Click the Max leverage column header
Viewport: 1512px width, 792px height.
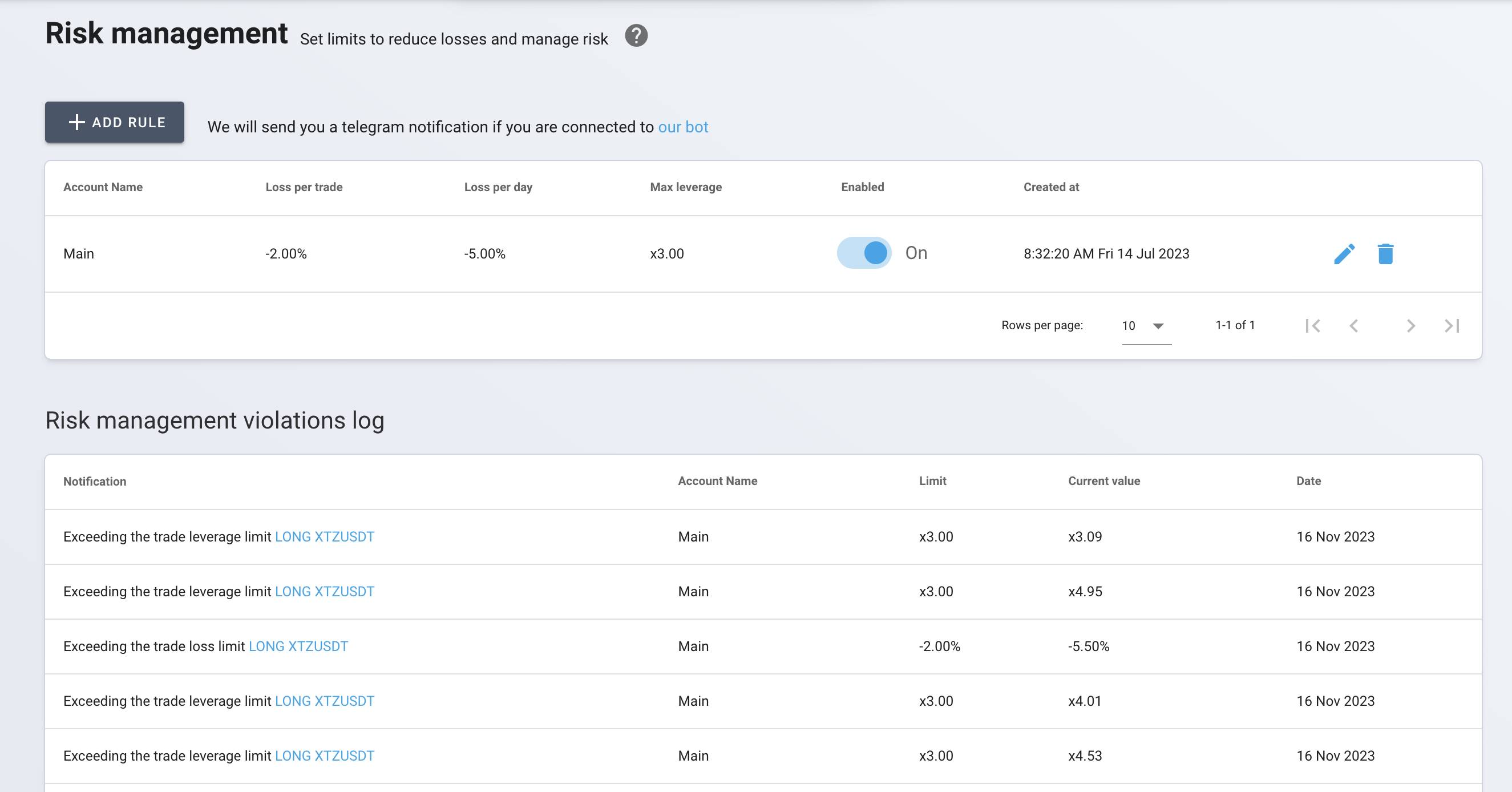click(x=686, y=187)
